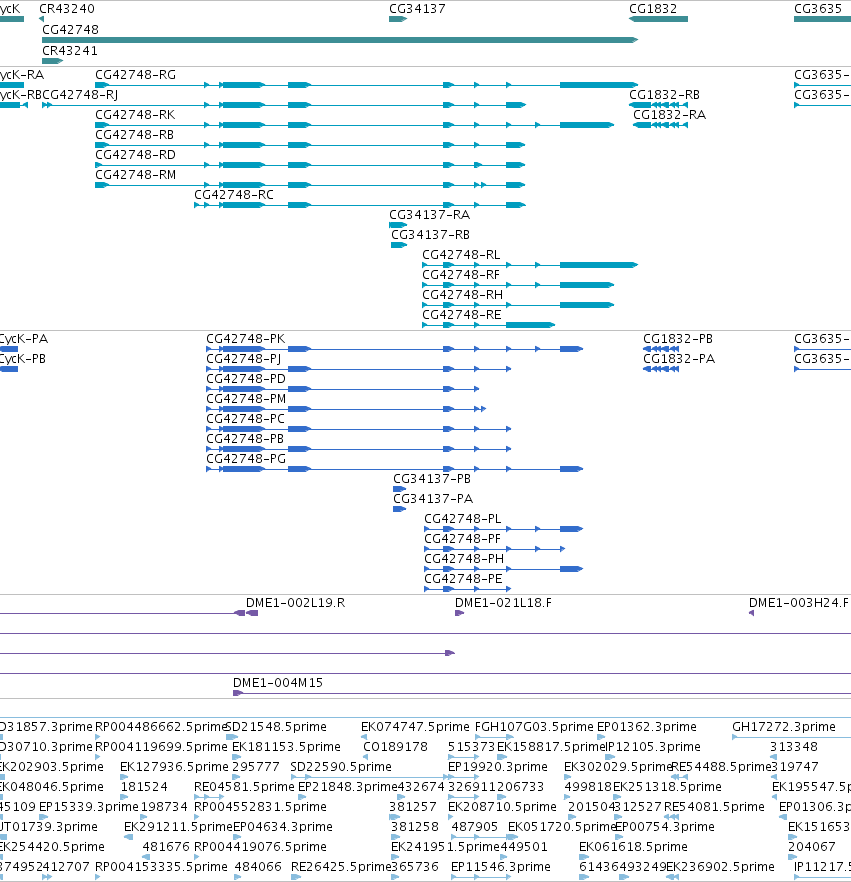Image resolution: width=851 pixels, height=882 pixels.
Task: Click protein CG1832-PA label
Action: 679,359
